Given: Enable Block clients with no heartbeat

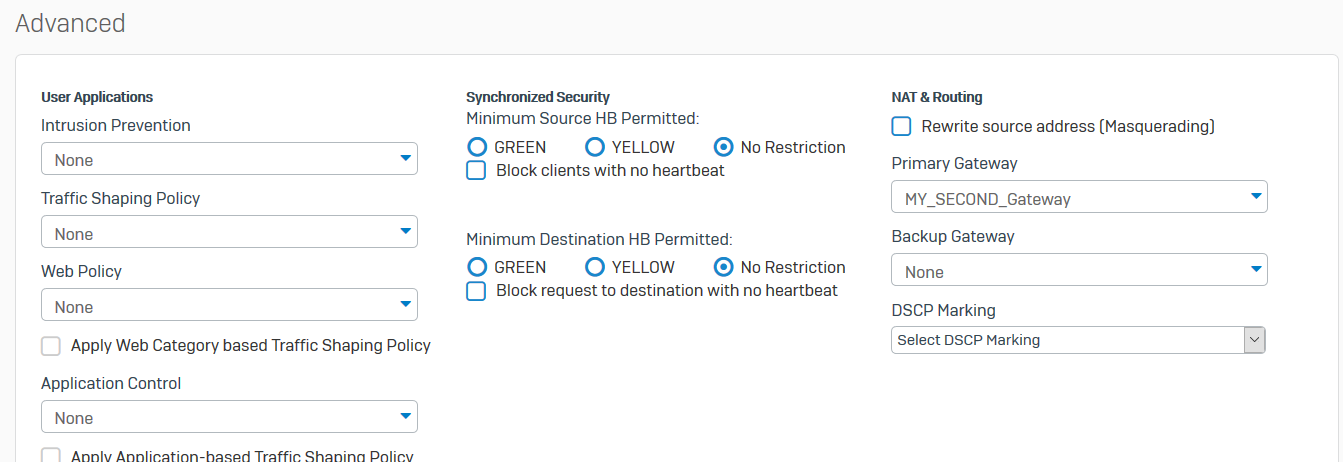Looking at the screenshot, I should pyautogui.click(x=477, y=171).
